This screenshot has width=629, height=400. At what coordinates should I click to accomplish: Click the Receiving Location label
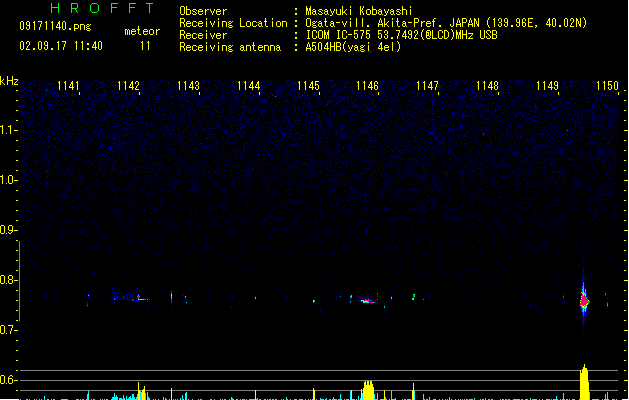click(233, 23)
